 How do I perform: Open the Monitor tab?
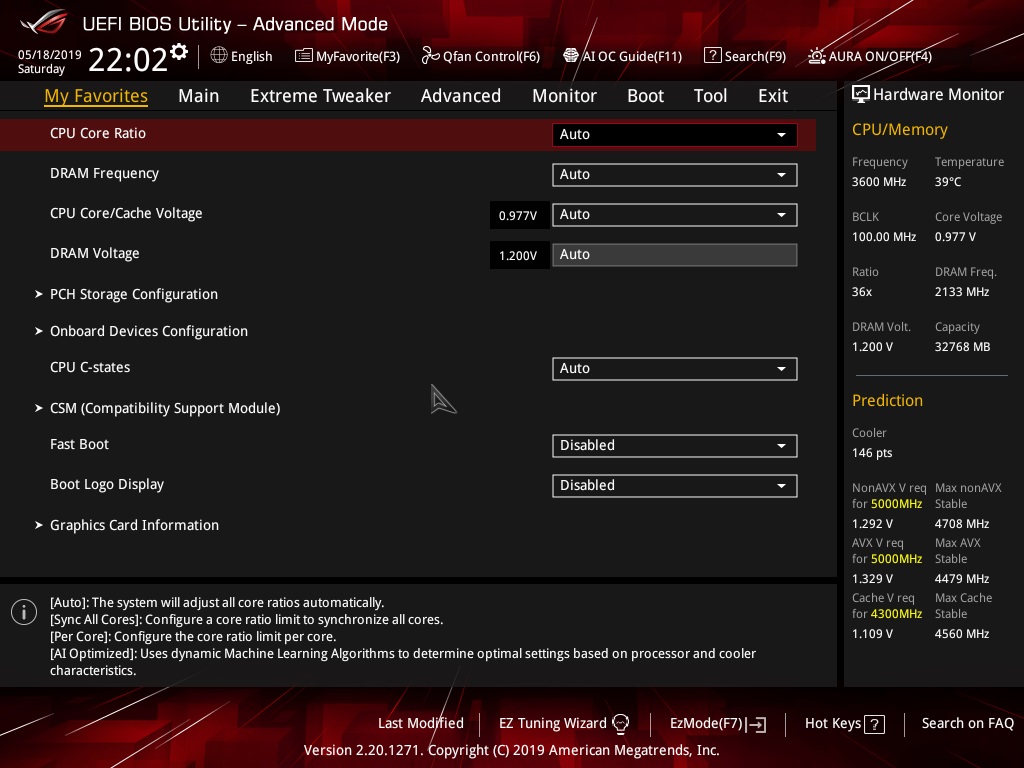coord(564,96)
